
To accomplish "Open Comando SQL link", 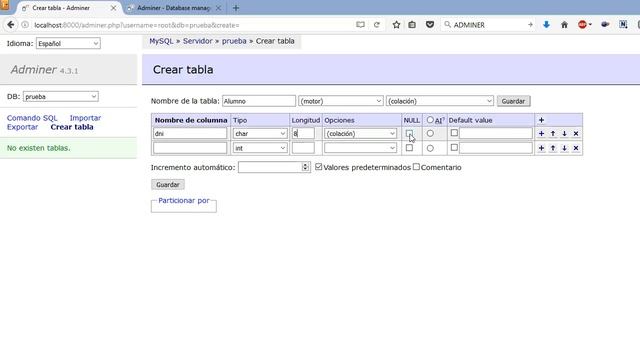I will [x=32, y=118].
